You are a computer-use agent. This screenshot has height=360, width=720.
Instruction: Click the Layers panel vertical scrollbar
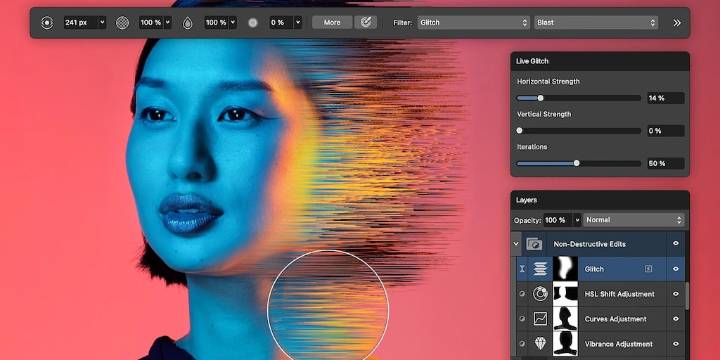click(687, 296)
